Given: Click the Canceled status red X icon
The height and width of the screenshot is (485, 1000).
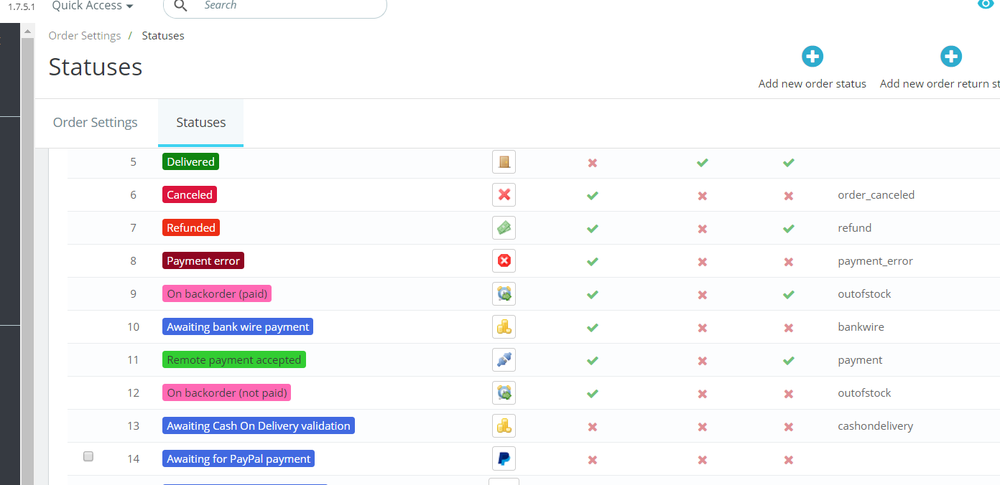Looking at the screenshot, I should click(504, 195).
